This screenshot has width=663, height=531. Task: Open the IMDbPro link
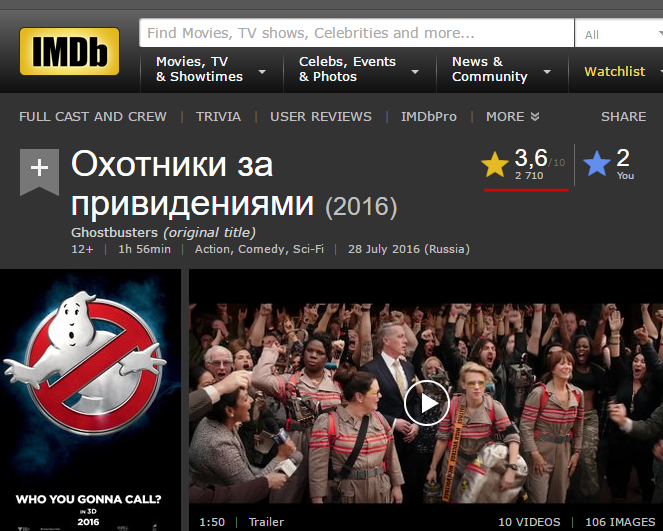[429, 116]
